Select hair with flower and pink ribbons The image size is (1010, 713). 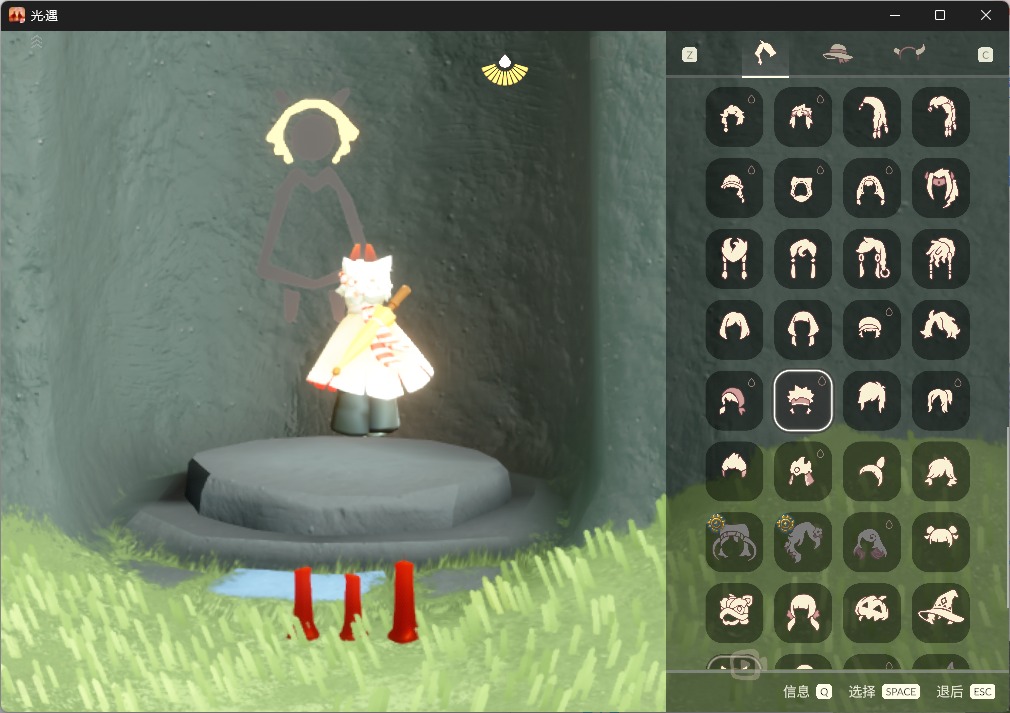803,471
